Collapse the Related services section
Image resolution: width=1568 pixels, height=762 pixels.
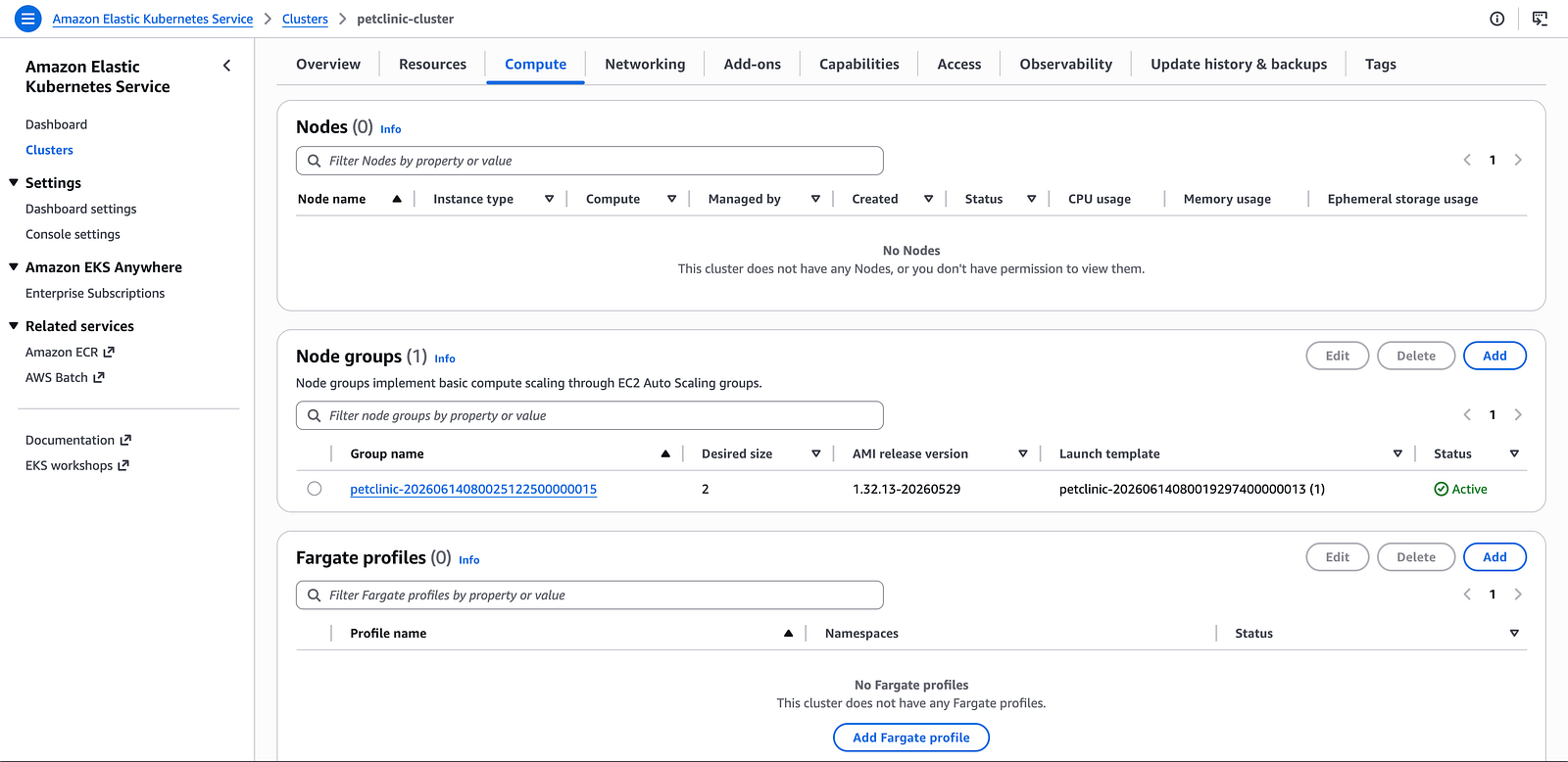[x=14, y=325]
